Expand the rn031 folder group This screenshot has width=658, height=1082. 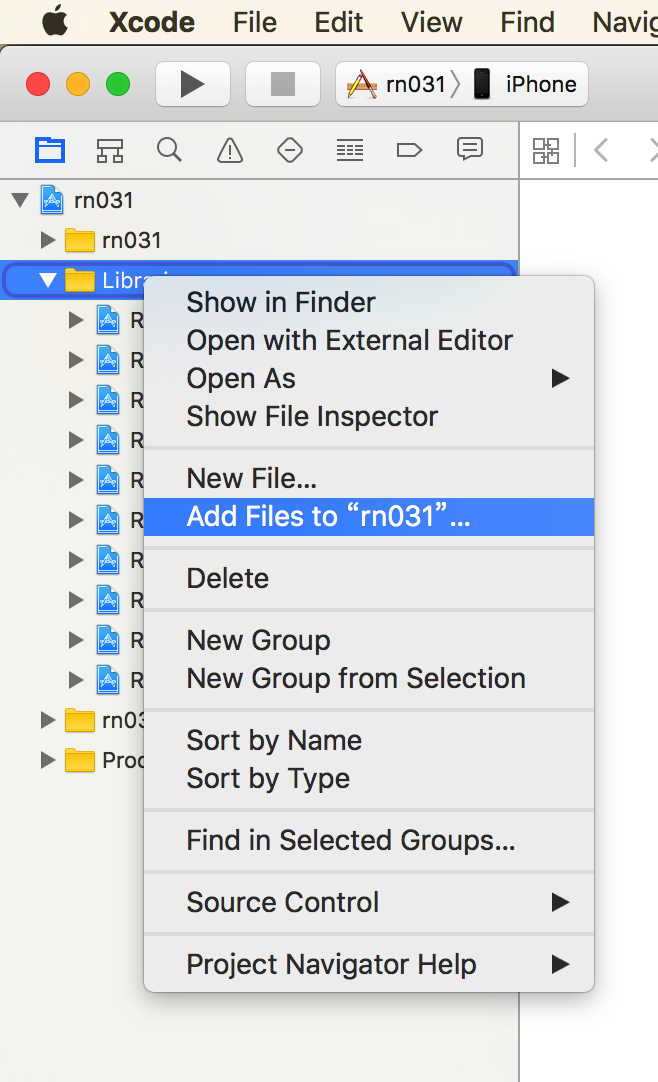[48, 240]
